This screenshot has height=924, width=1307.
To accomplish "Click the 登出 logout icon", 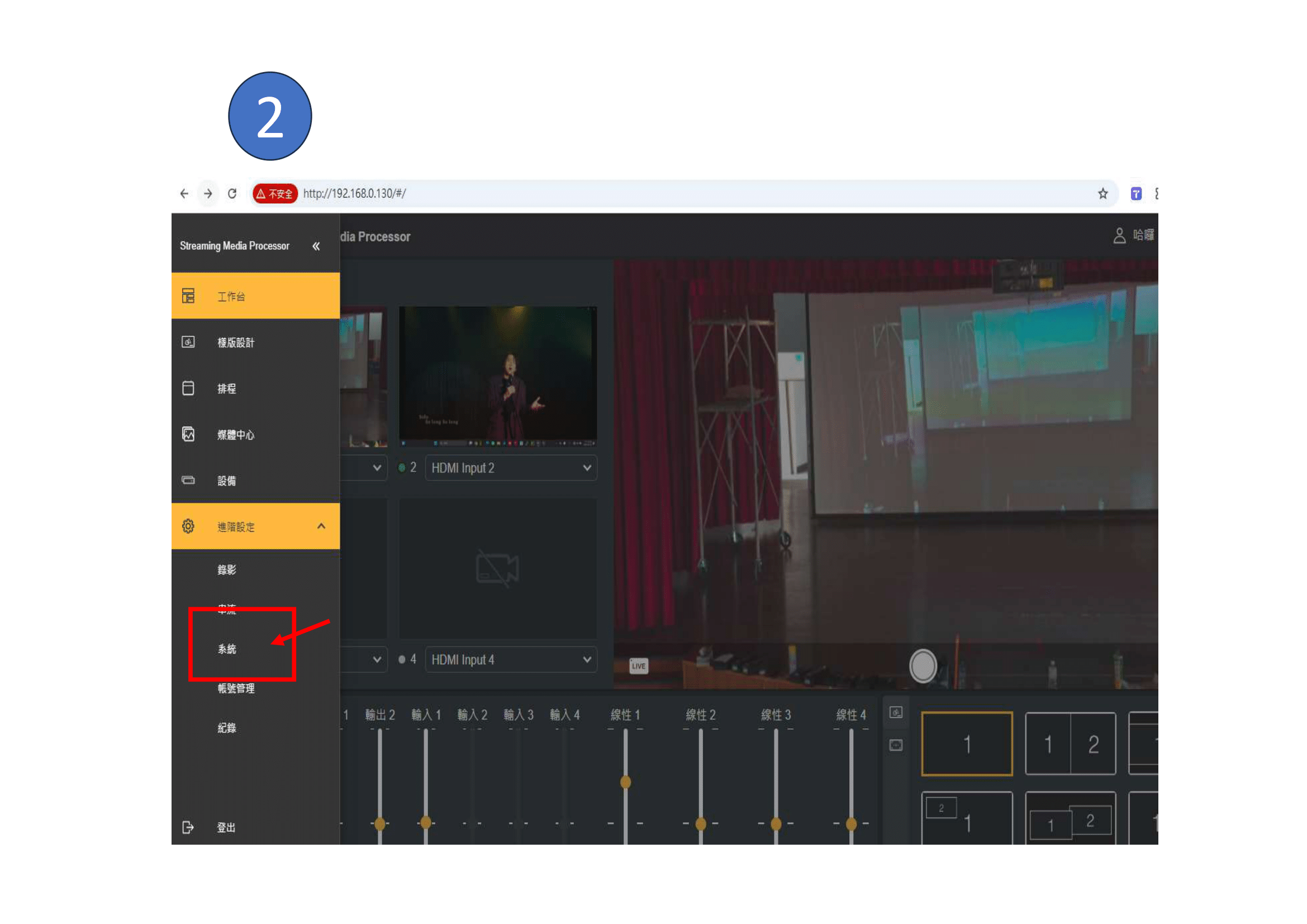I will 188,827.
